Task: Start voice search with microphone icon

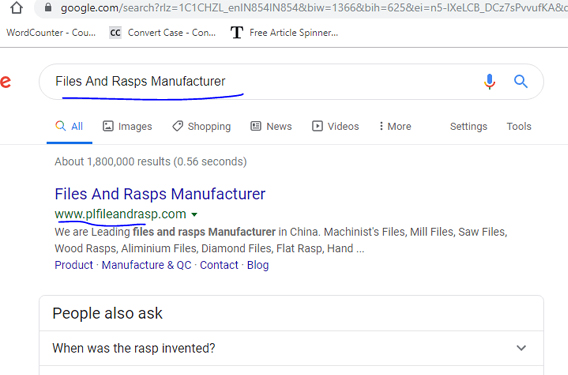Action: coord(489,82)
